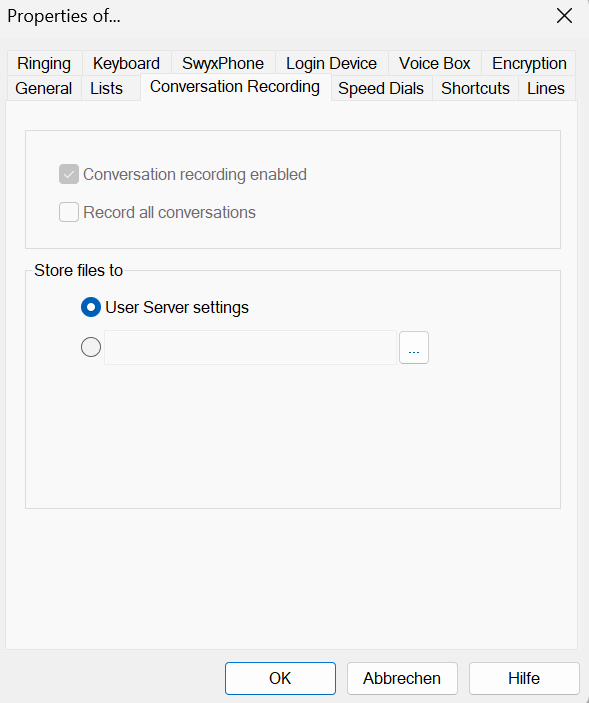Open the Lines tab
This screenshot has height=703, width=589.
pyautogui.click(x=546, y=88)
